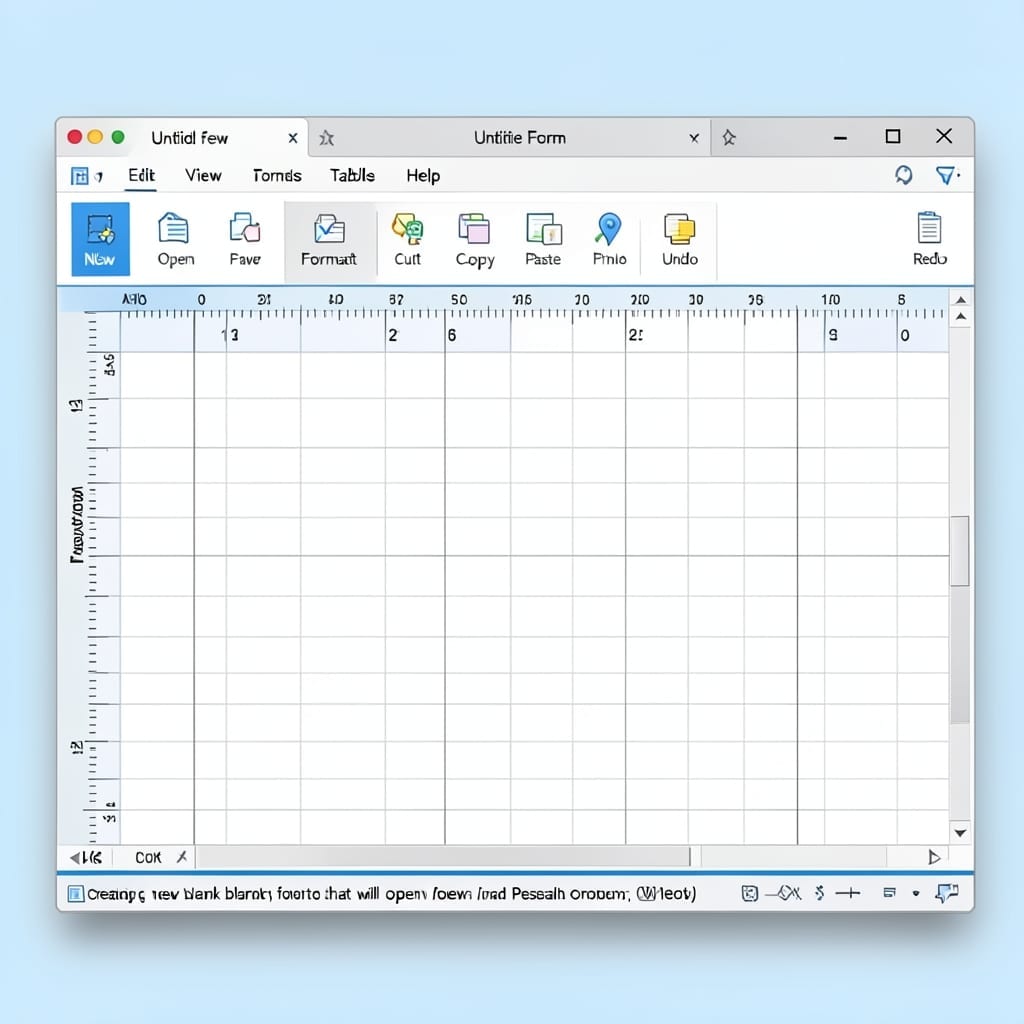1024x1024 pixels.
Task: Click the speech bubble icon in status bar
Action: (947, 893)
